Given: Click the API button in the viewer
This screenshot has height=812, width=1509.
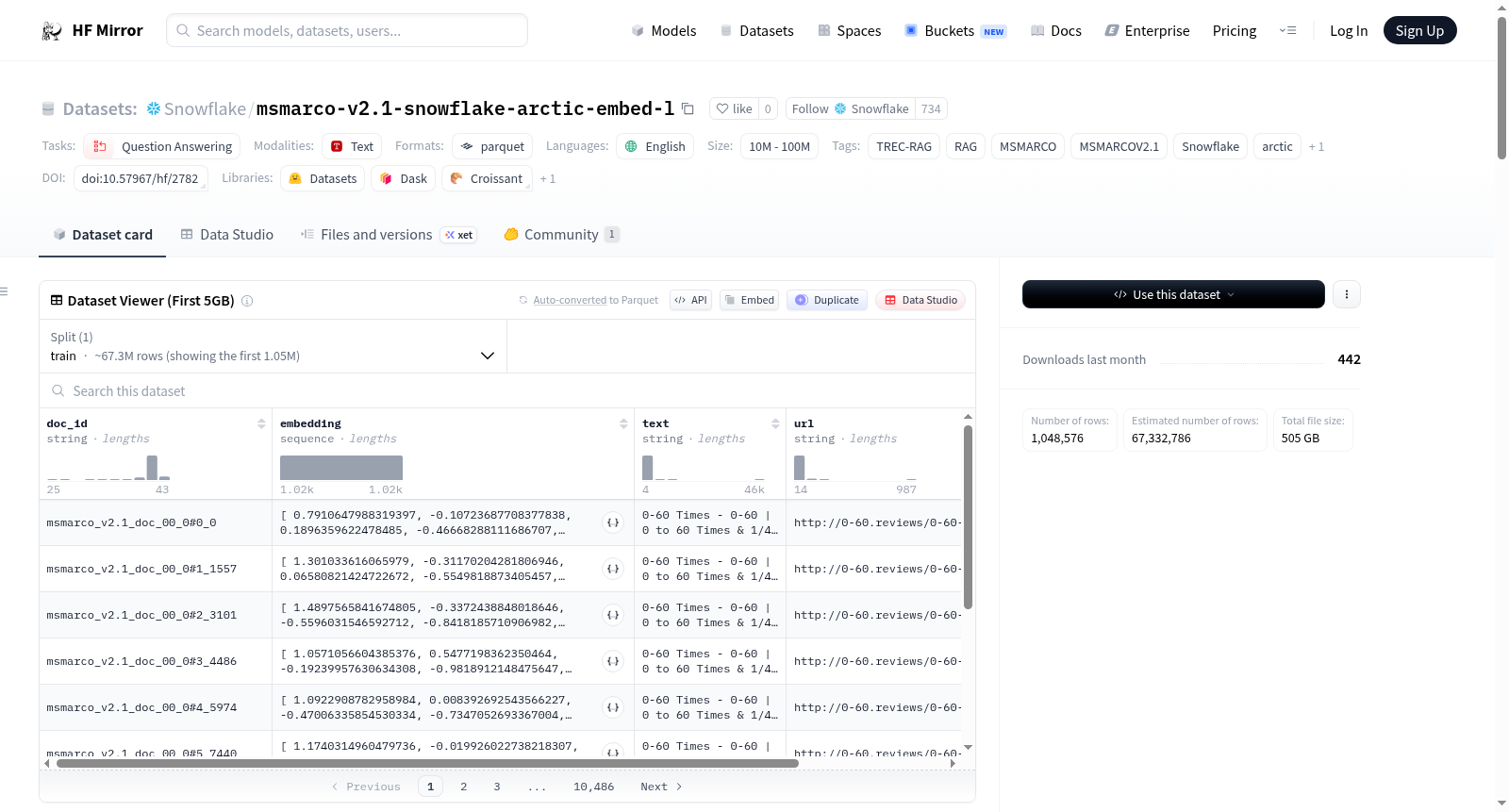Looking at the screenshot, I should (690, 301).
